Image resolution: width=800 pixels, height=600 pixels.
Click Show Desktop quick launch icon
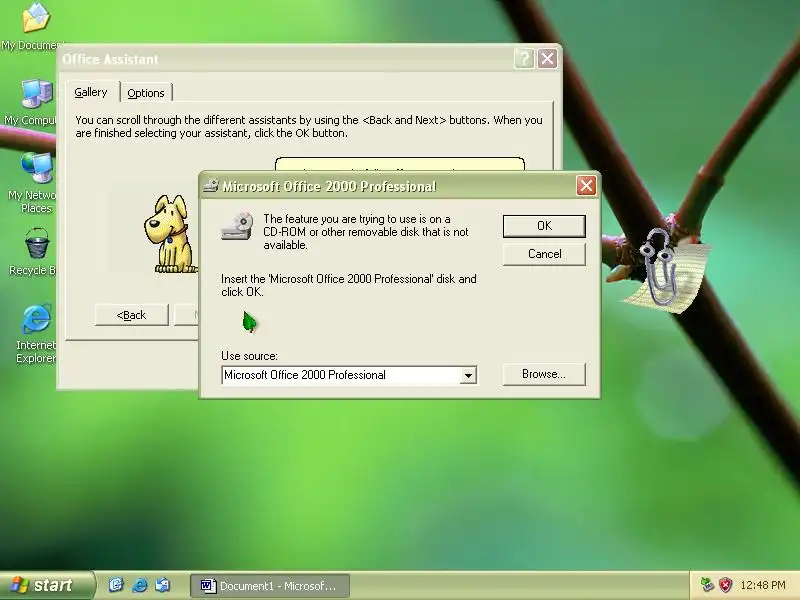[x=116, y=585]
